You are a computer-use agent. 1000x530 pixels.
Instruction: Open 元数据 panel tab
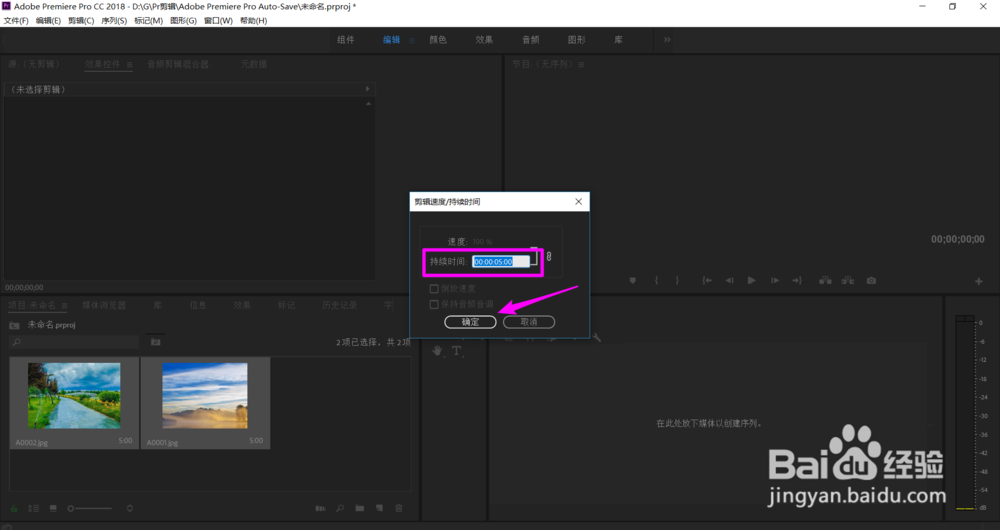click(x=254, y=64)
